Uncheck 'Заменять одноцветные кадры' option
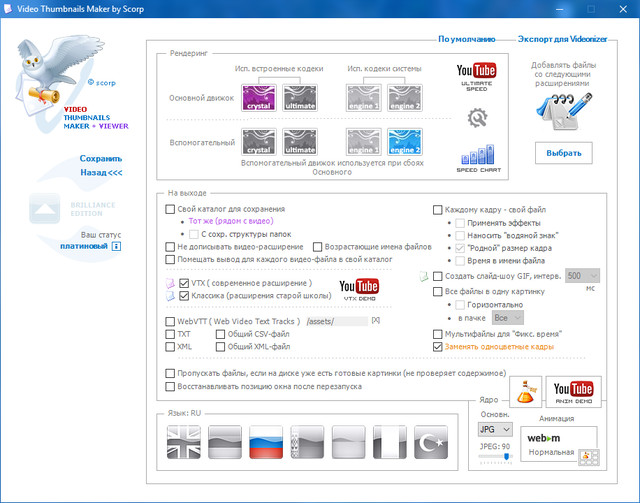 tap(438, 347)
